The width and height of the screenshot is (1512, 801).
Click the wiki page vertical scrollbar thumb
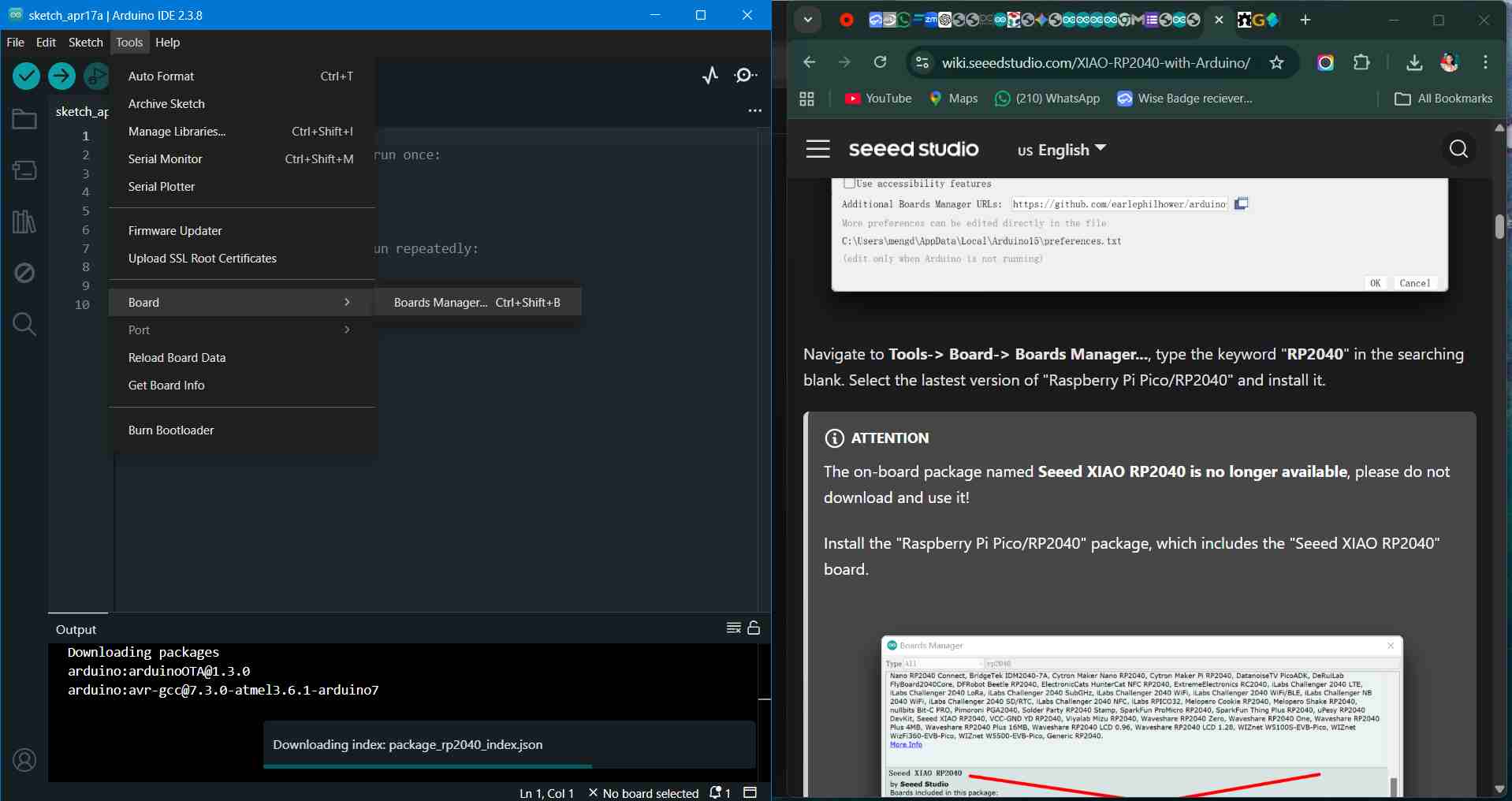1499,226
